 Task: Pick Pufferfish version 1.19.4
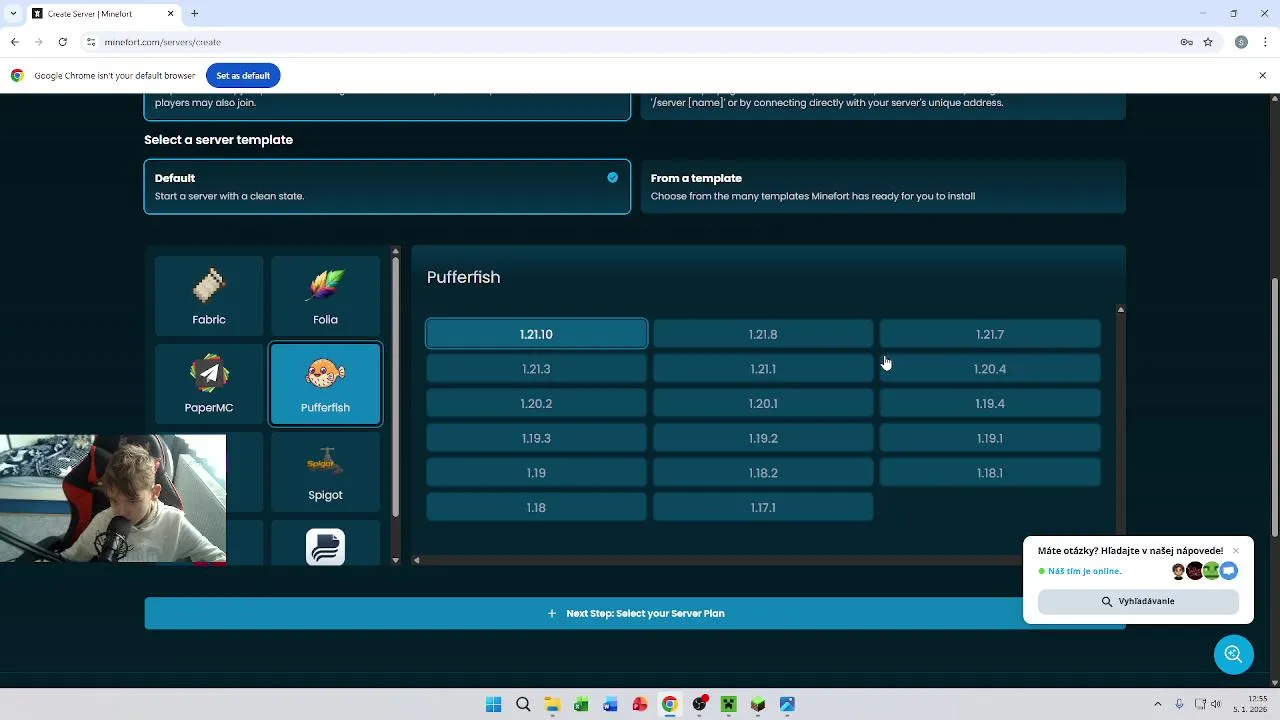[x=990, y=404]
